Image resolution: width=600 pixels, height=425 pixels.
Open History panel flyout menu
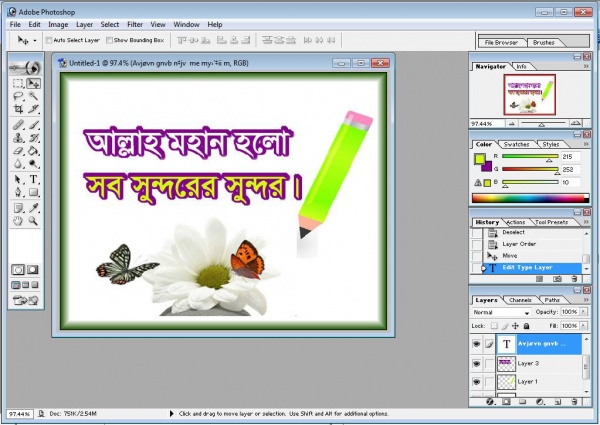pos(586,222)
